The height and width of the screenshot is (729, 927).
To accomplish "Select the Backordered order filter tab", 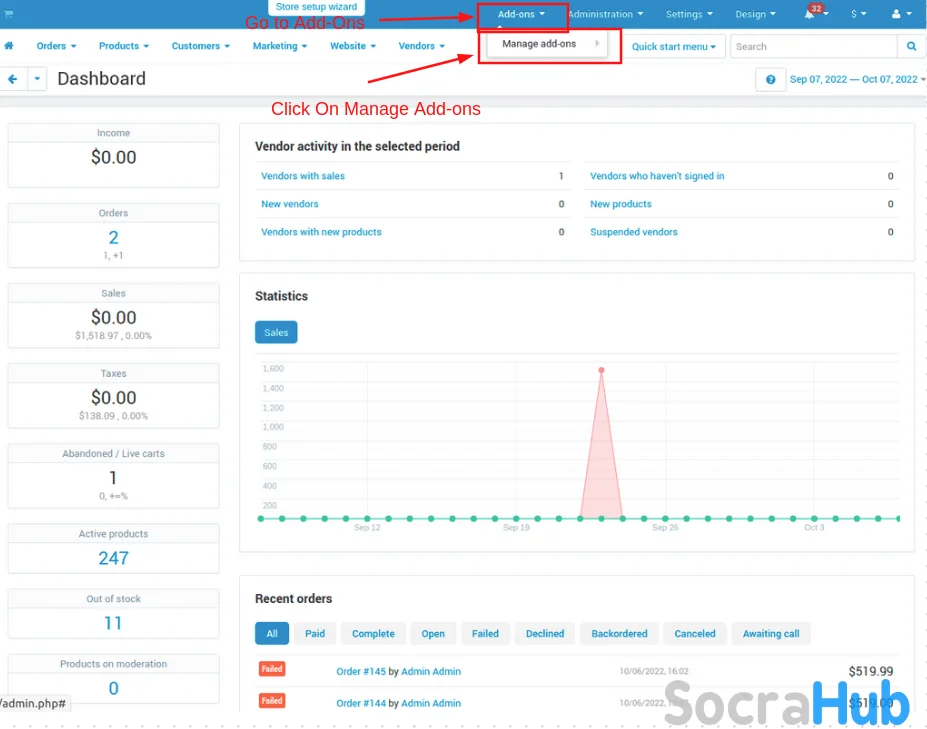I will click(x=619, y=633).
